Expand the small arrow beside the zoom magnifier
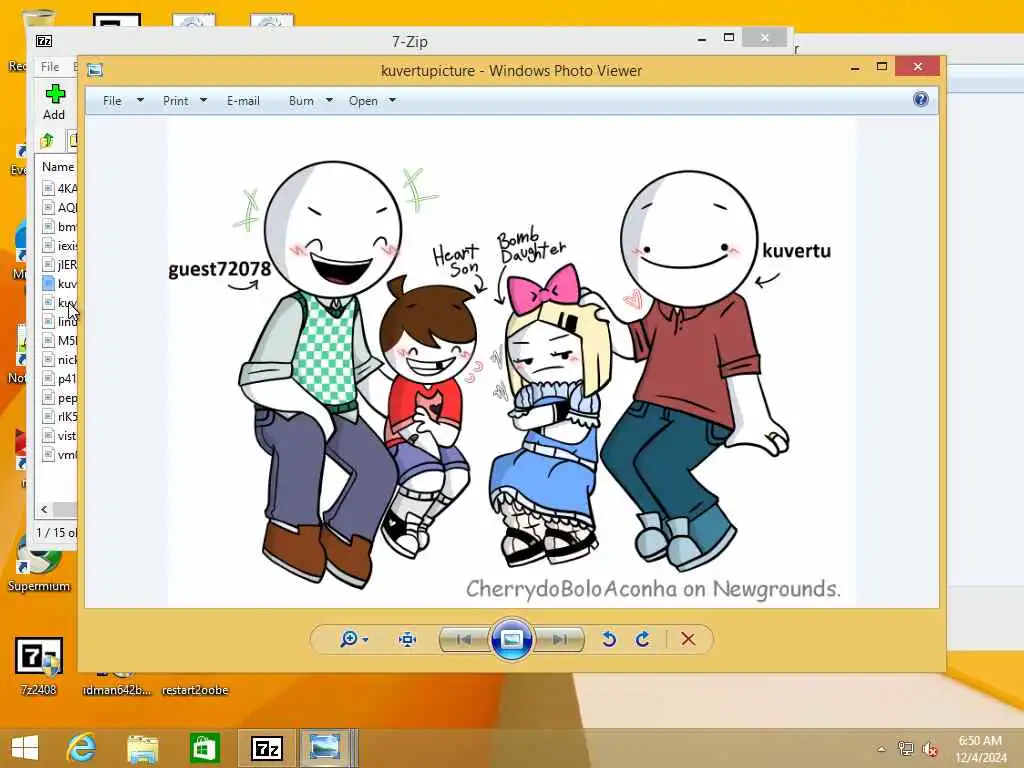This screenshot has width=1024, height=768. pos(365,640)
